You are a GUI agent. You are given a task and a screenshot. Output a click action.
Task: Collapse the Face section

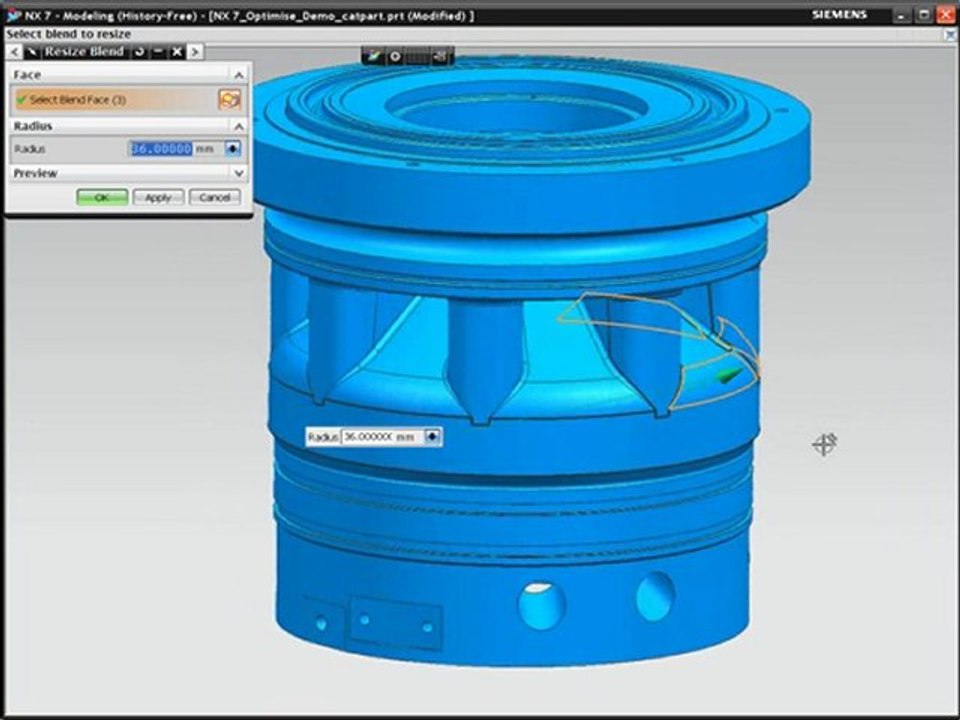pyautogui.click(x=239, y=75)
